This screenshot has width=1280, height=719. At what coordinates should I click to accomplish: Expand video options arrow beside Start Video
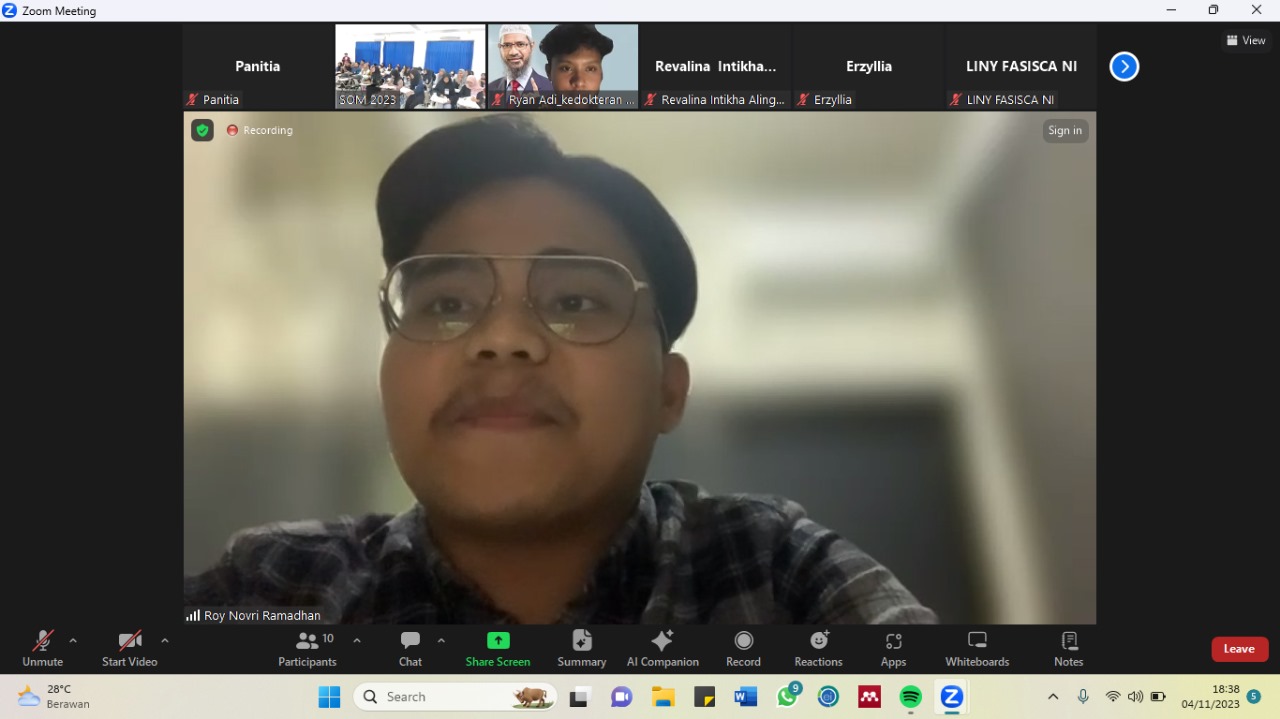[x=165, y=641]
